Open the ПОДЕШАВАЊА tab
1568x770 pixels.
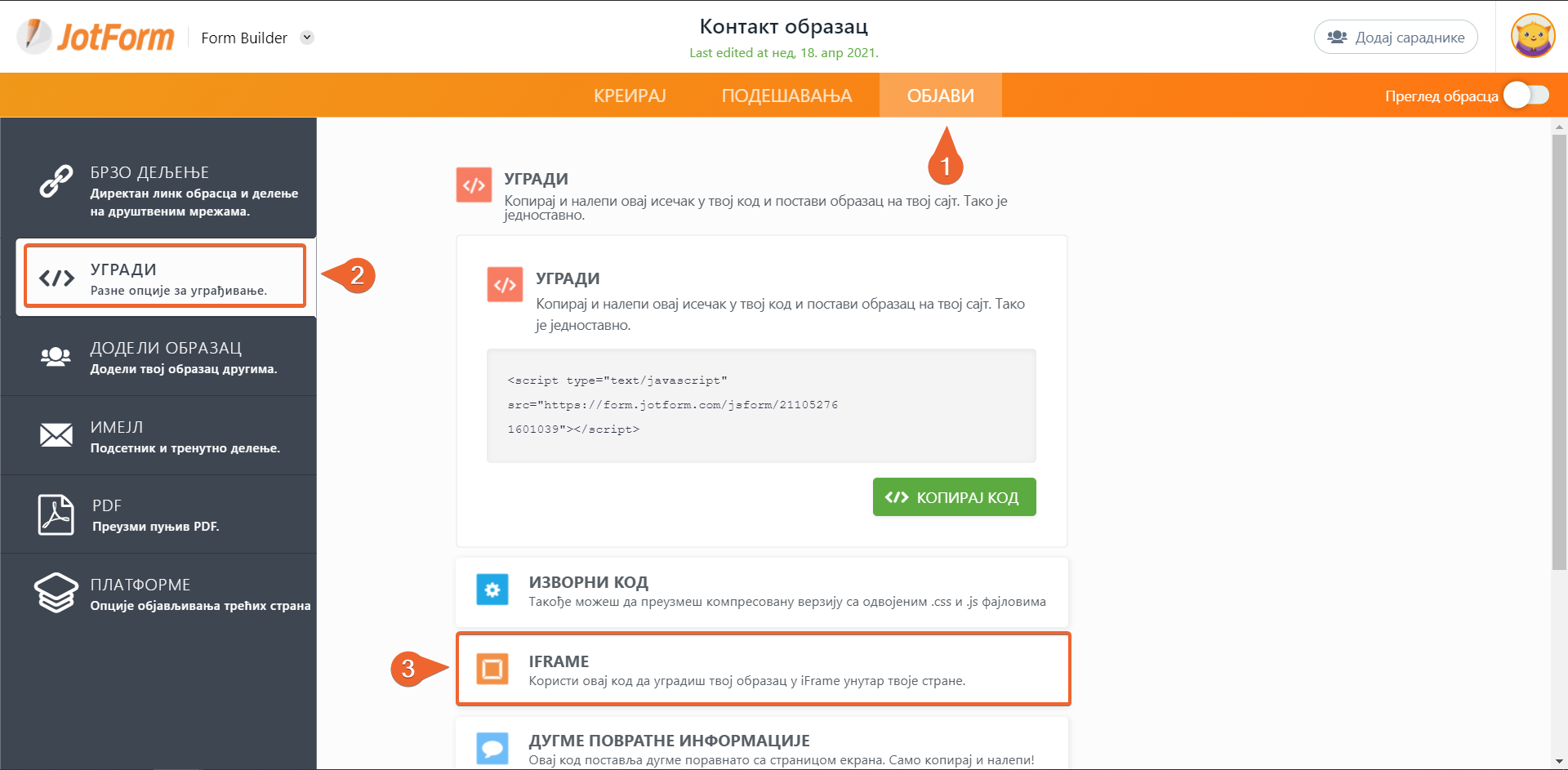coord(786,96)
